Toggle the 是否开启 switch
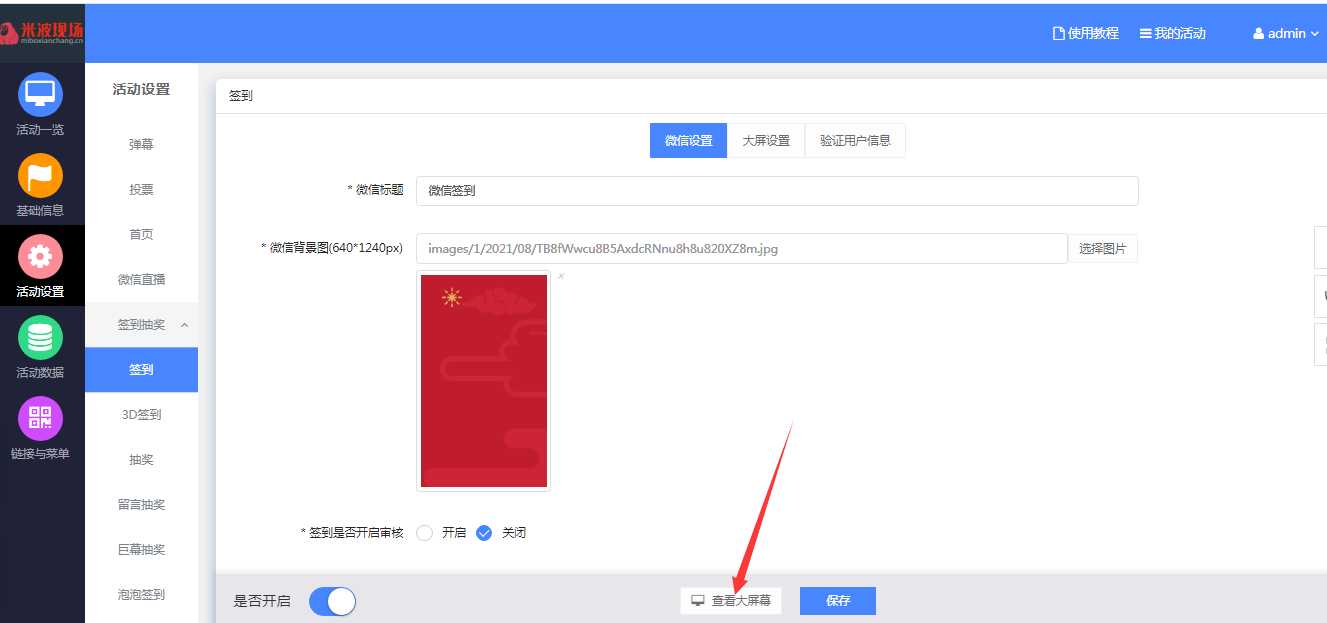The height and width of the screenshot is (623, 1327). coord(332,601)
